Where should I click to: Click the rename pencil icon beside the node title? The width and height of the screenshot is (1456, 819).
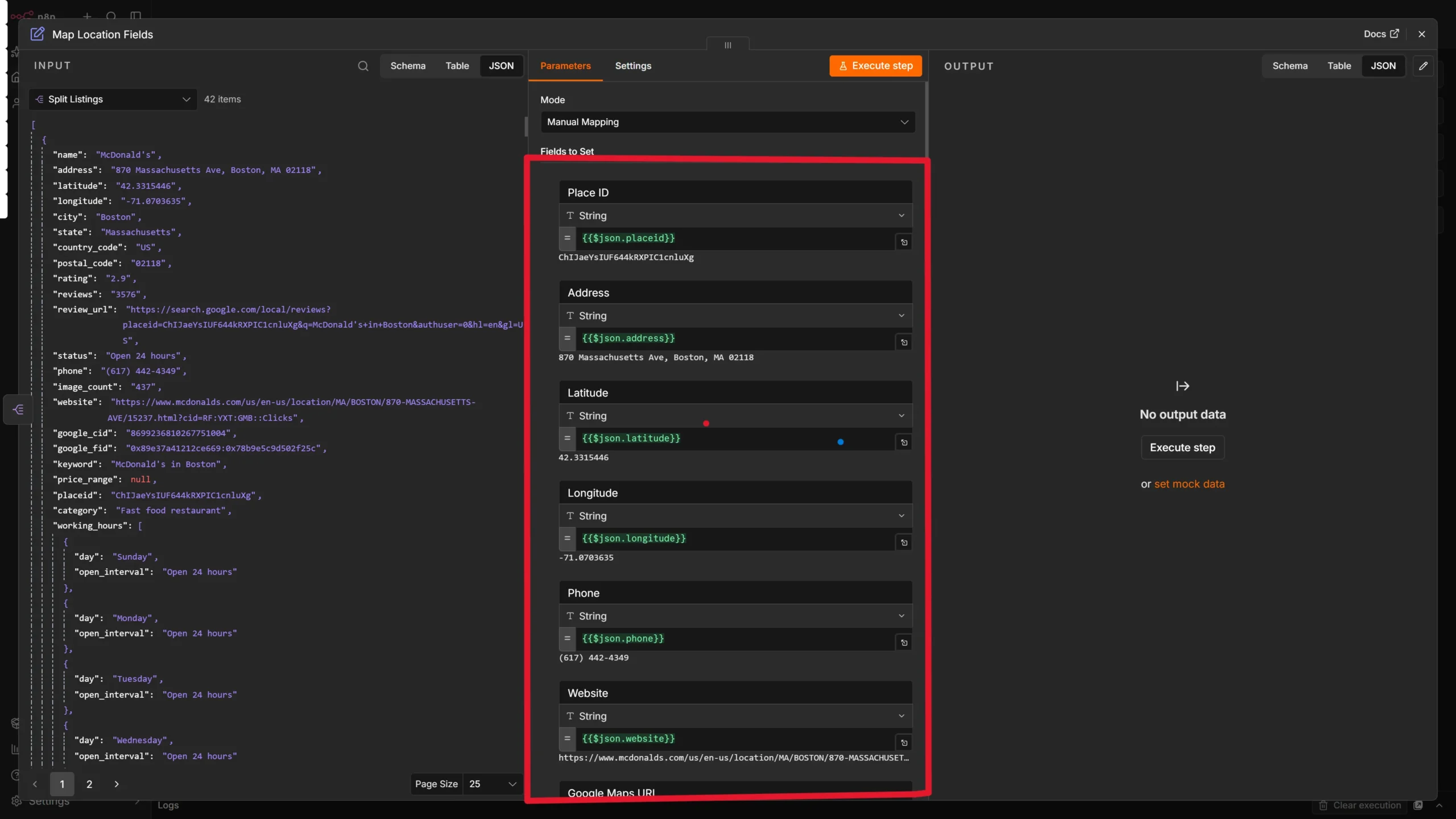(x=37, y=34)
